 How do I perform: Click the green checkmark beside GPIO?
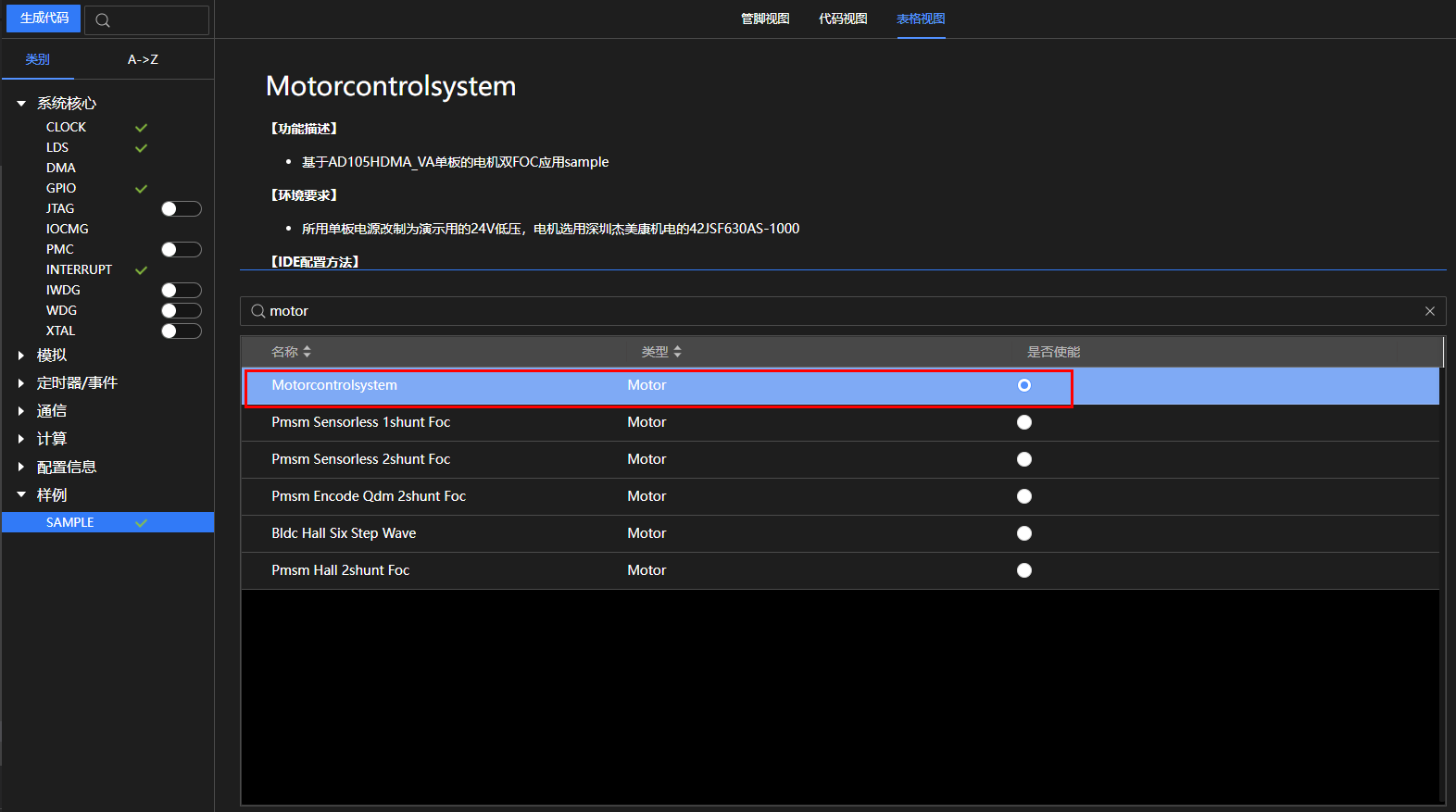pyautogui.click(x=141, y=189)
